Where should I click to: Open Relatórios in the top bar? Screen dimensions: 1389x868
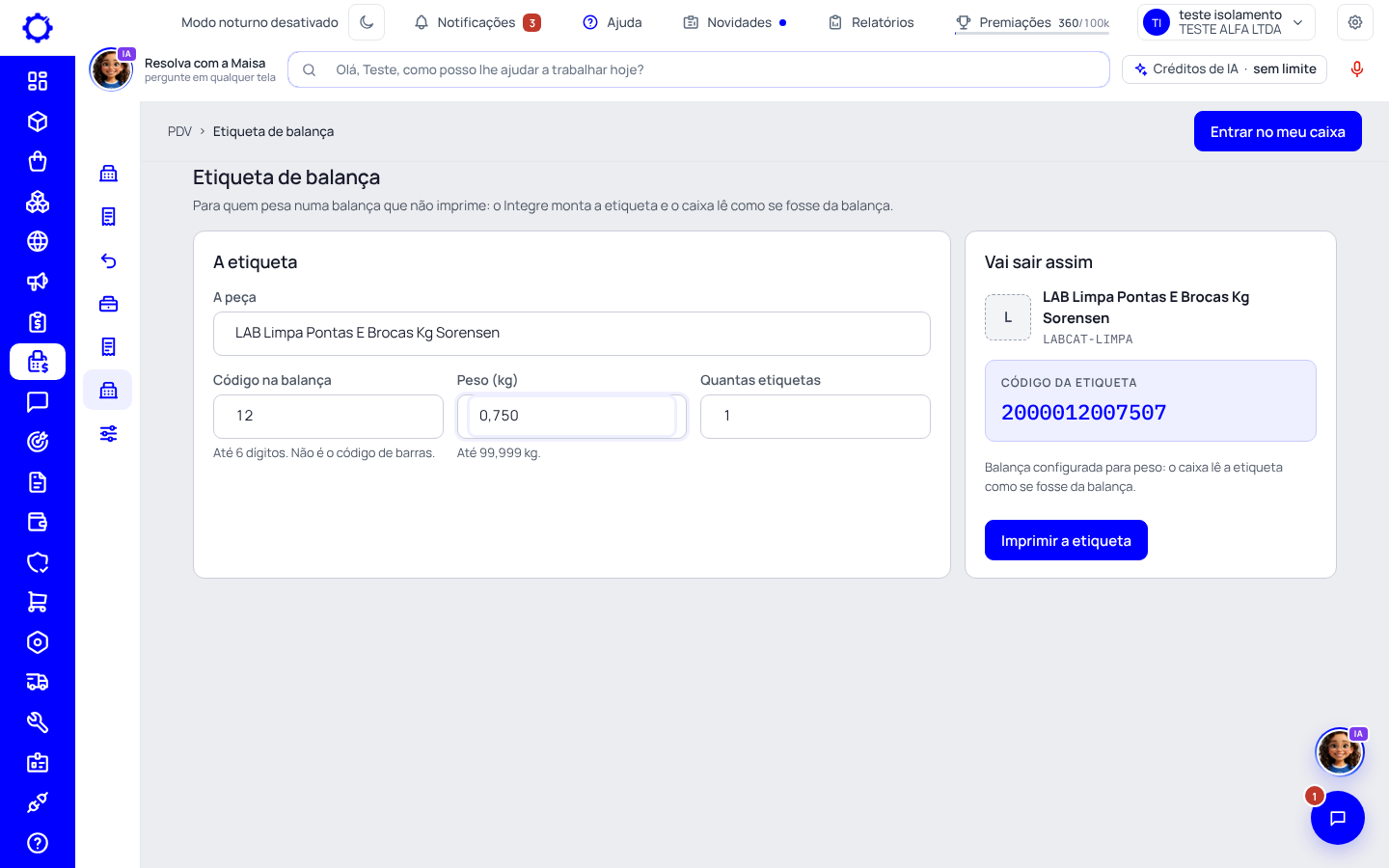coord(871,22)
